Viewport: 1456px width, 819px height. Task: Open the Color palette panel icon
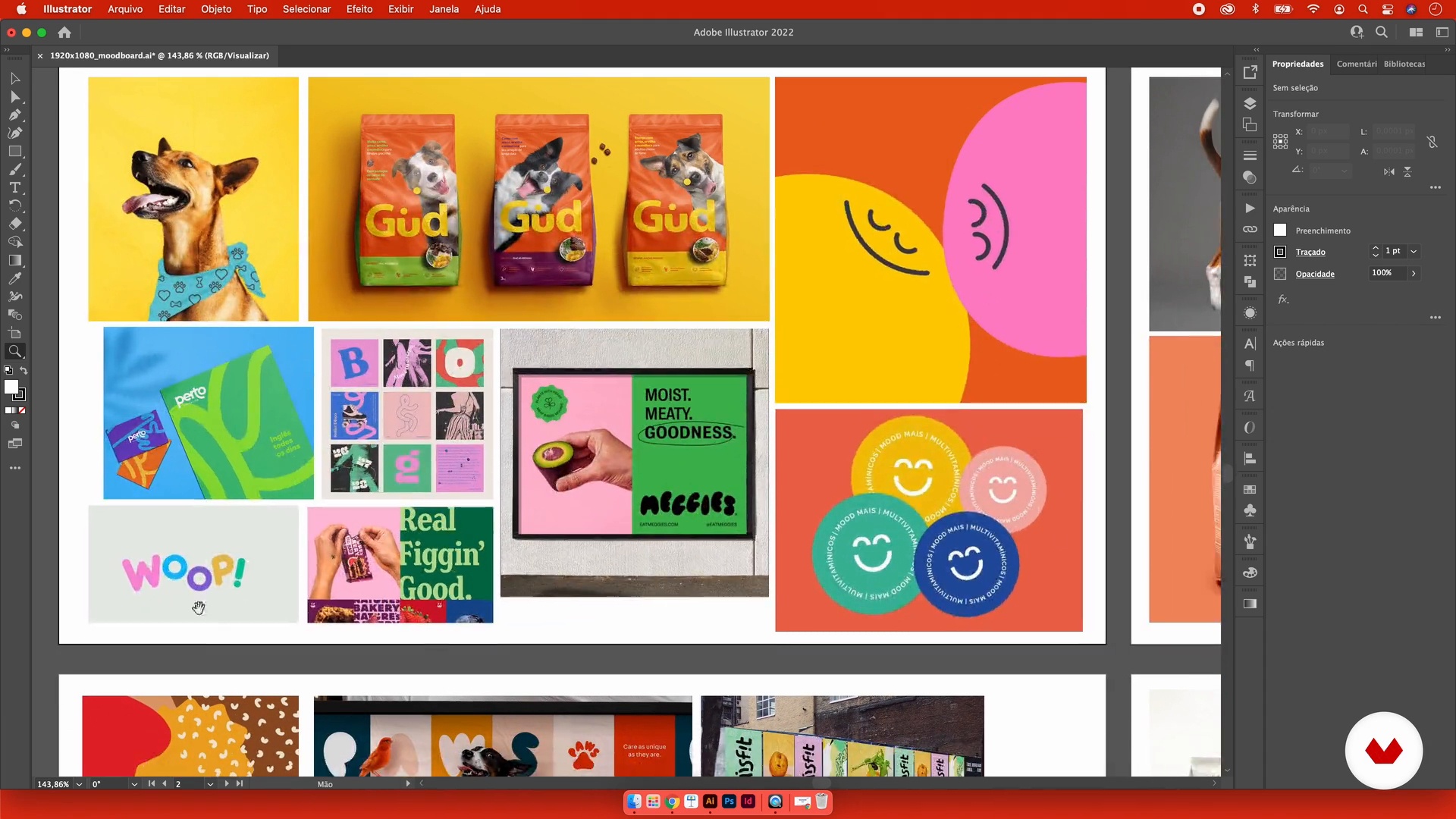pyautogui.click(x=1250, y=573)
